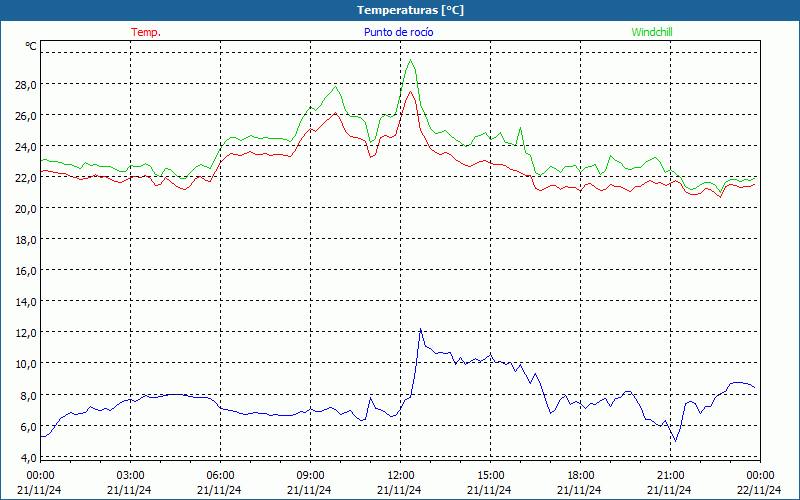Click the 22/11/24 date label

[759, 490]
